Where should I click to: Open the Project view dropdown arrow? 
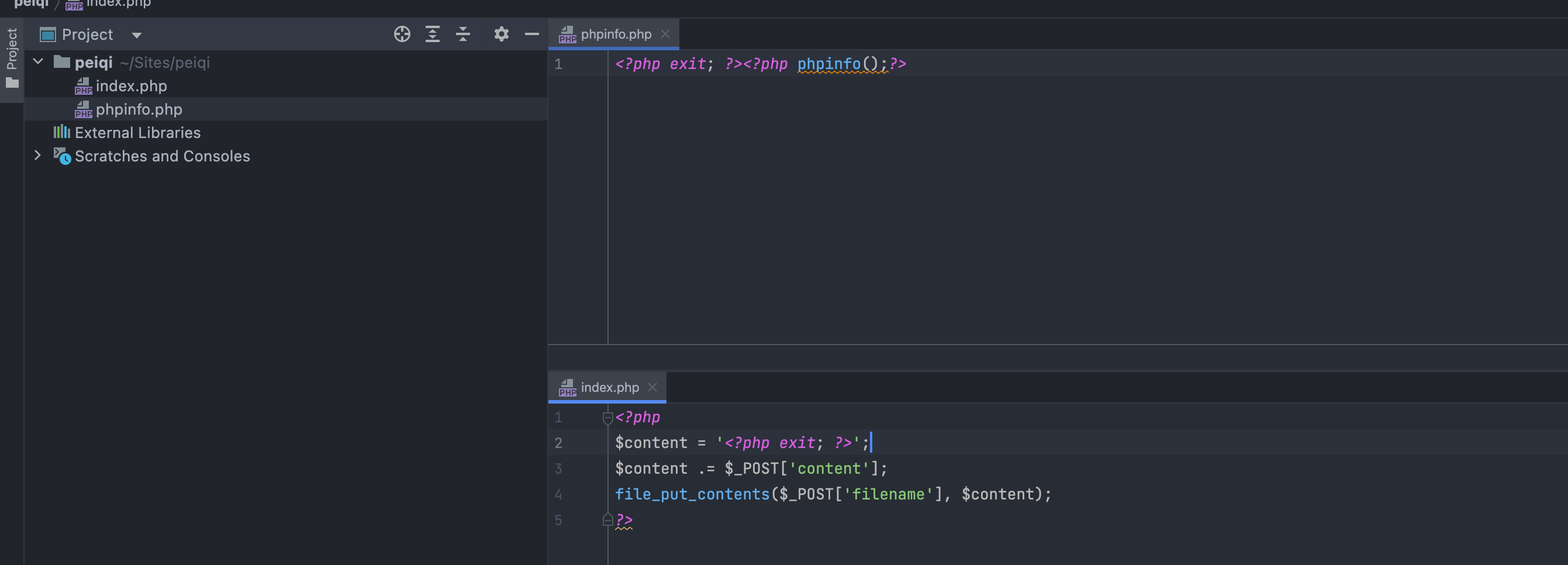click(137, 35)
